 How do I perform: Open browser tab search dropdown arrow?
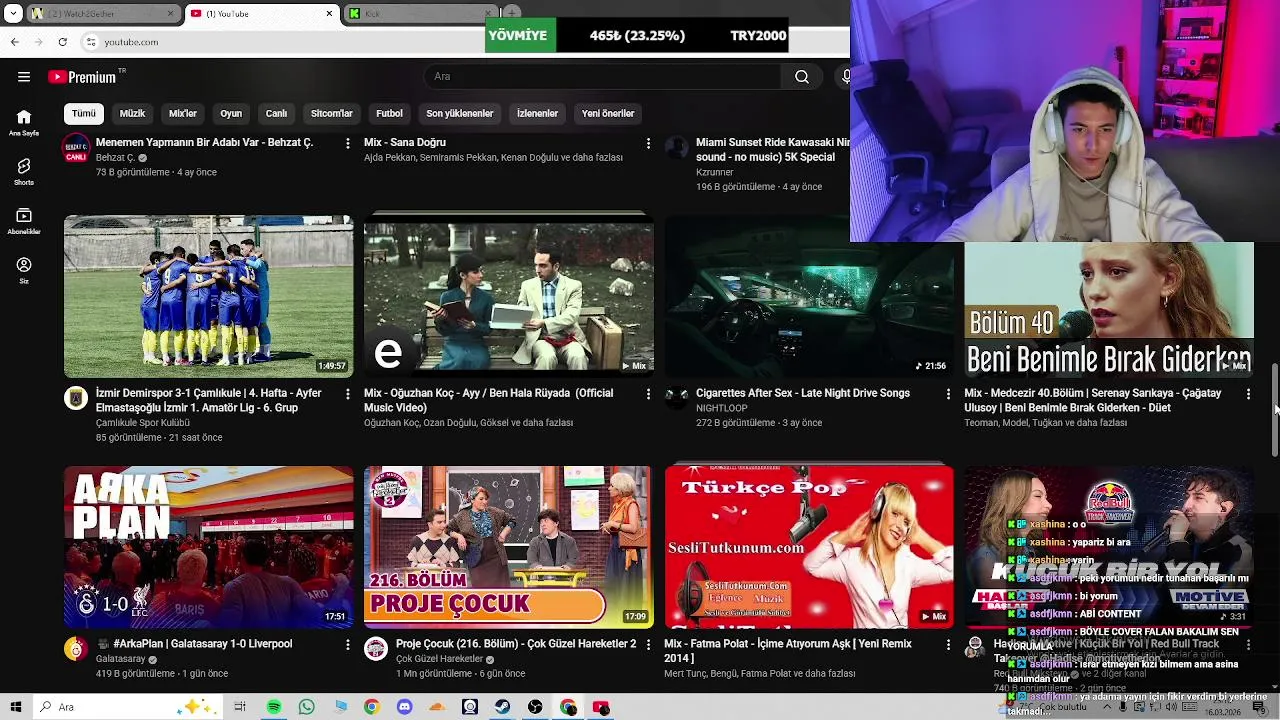click(13, 14)
